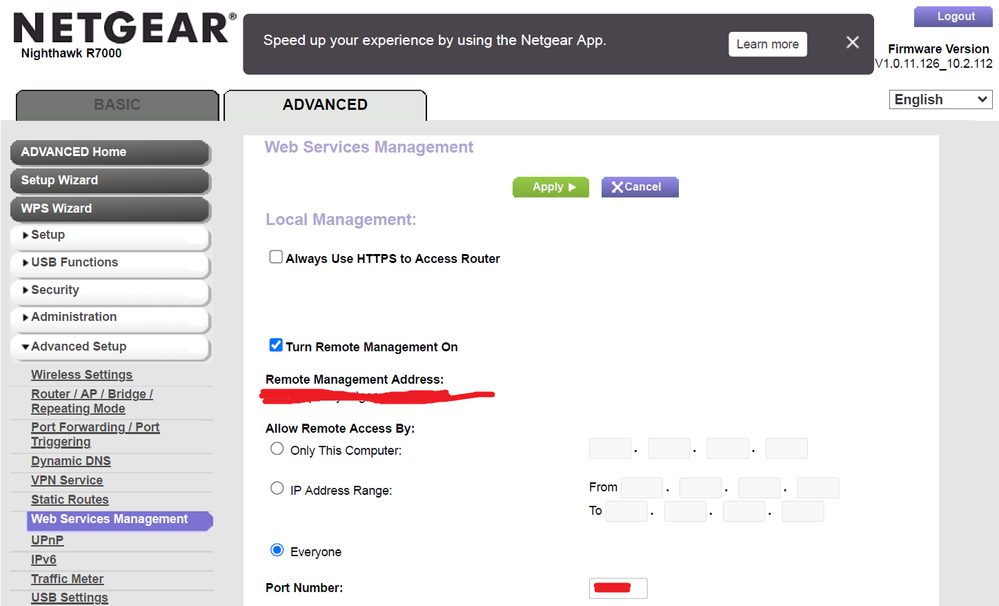Image resolution: width=999 pixels, height=606 pixels.
Task: Log out using the Logout button
Action: pos(953,17)
